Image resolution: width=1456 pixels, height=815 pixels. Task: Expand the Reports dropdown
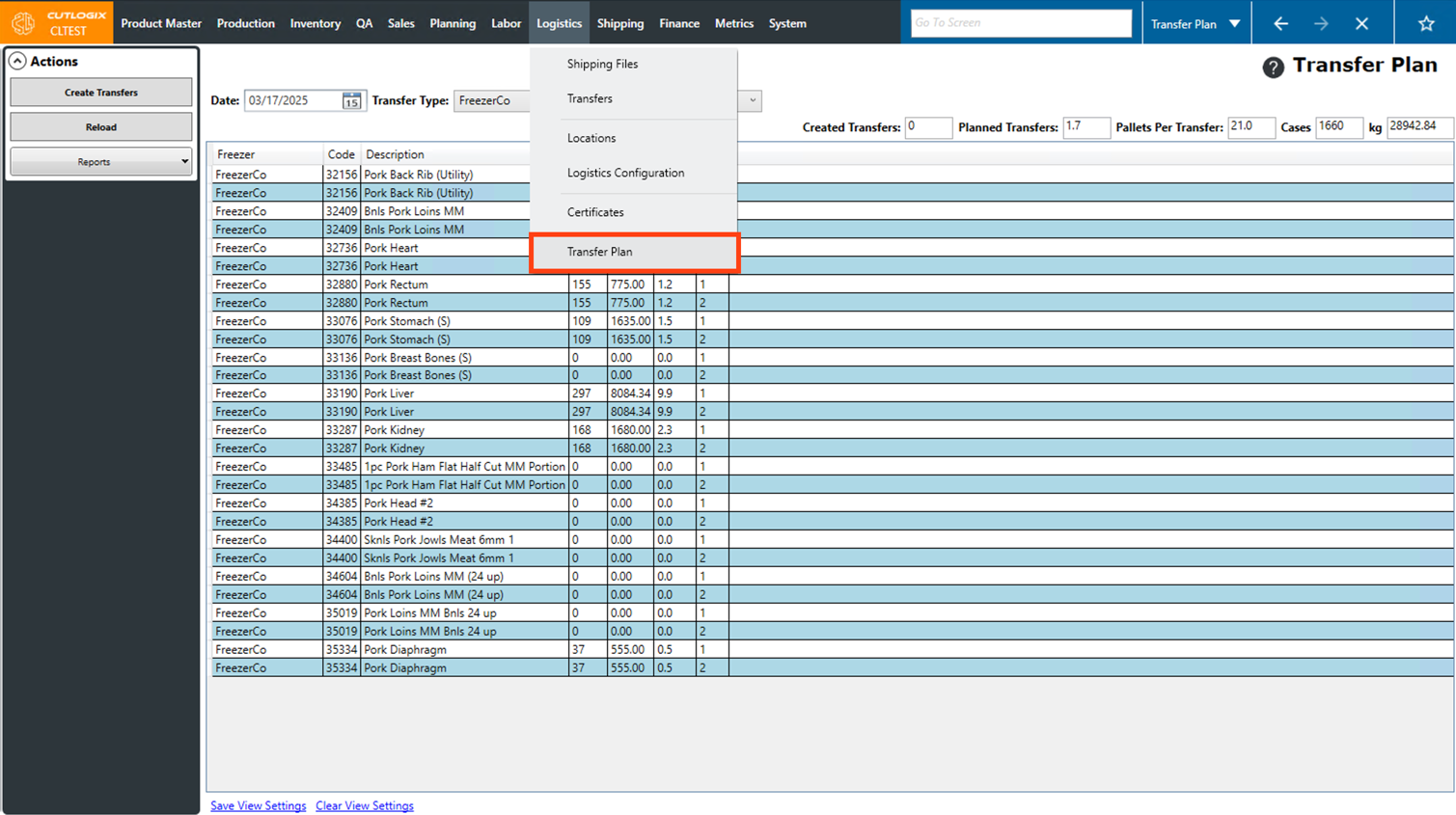click(183, 162)
